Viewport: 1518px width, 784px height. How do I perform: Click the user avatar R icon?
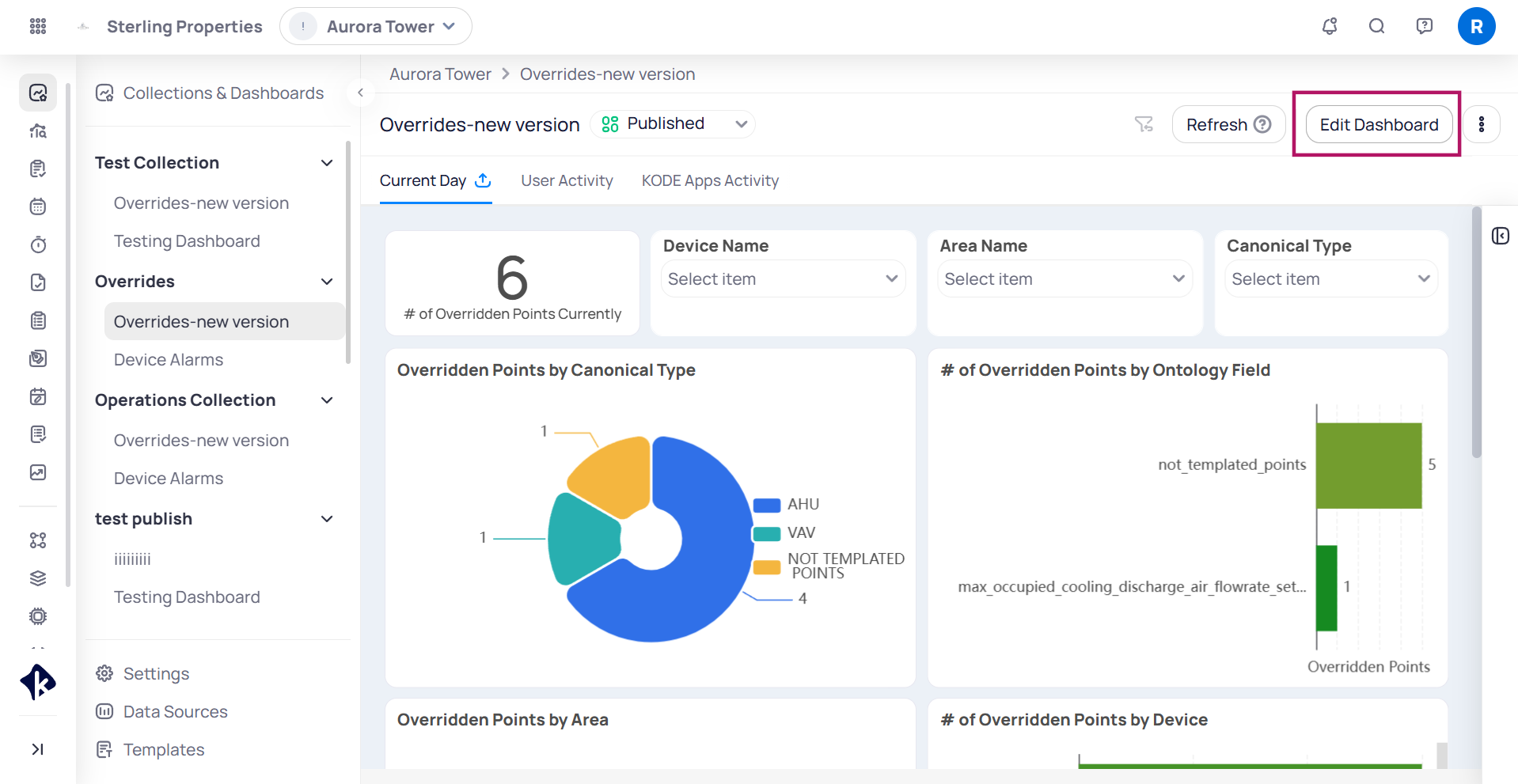tap(1476, 26)
